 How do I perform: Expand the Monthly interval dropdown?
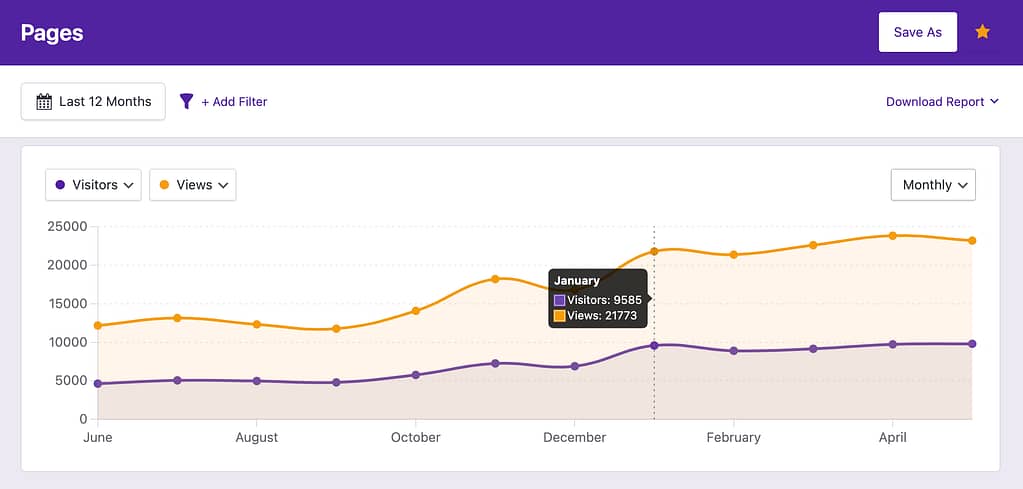click(933, 185)
